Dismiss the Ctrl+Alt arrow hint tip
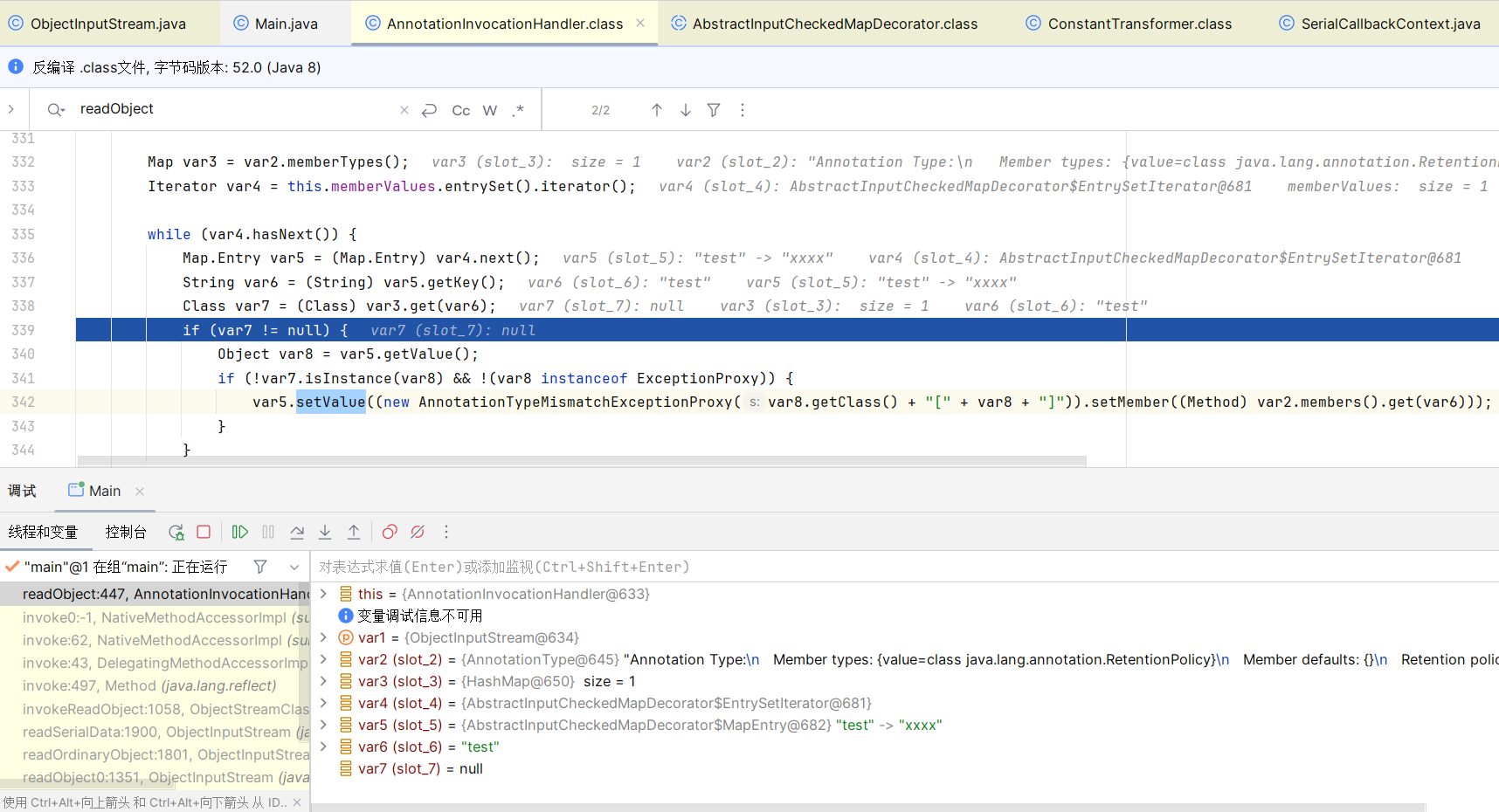The width and height of the screenshot is (1499, 812). point(297,802)
